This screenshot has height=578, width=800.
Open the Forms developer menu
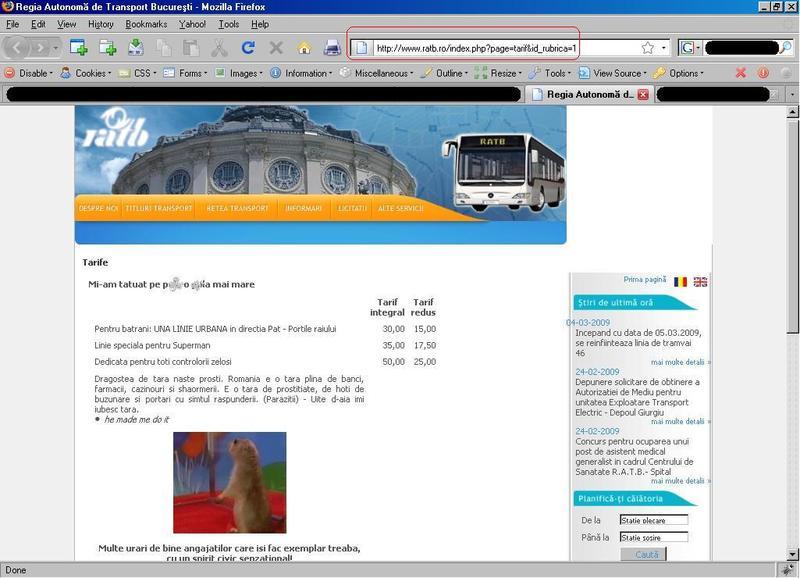[x=186, y=73]
